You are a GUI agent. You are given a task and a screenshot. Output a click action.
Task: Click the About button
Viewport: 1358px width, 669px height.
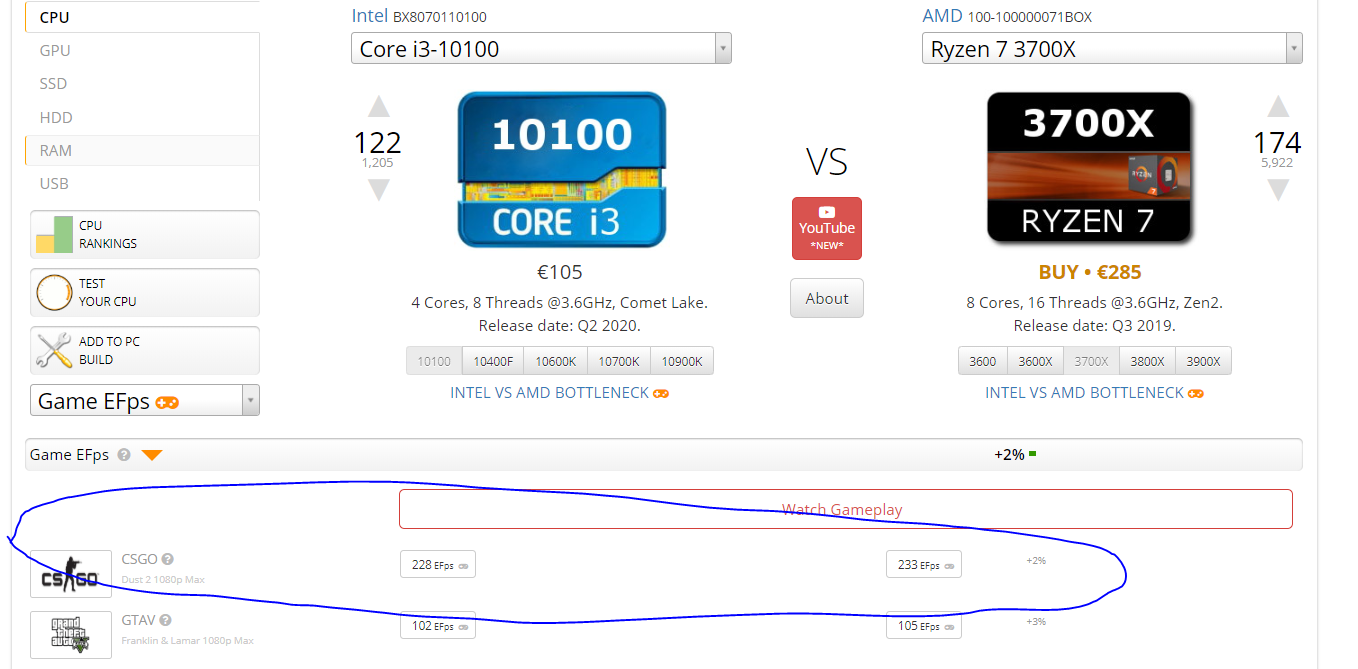pos(827,298)
